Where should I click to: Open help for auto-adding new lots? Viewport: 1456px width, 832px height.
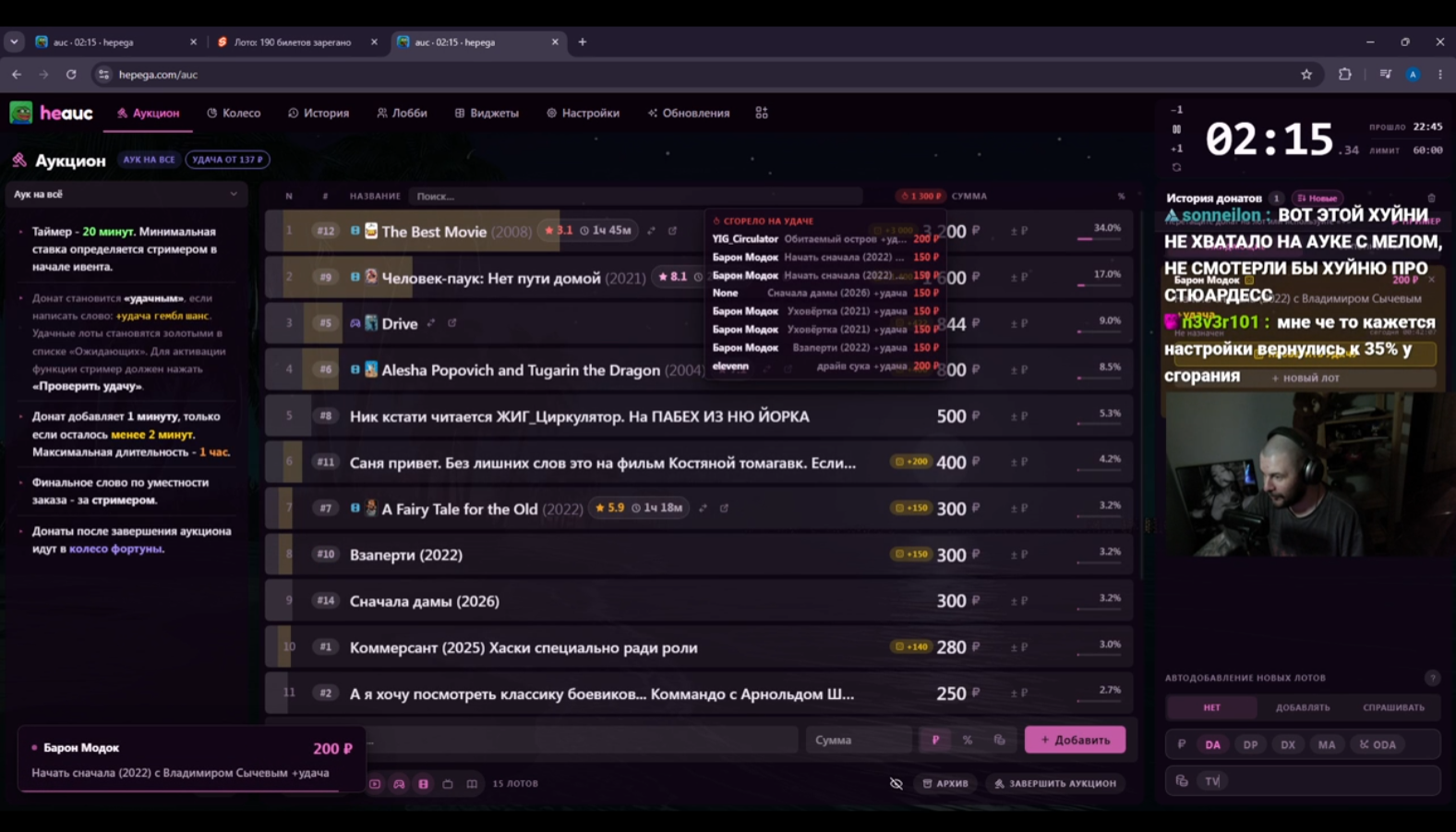[1432, 678]
